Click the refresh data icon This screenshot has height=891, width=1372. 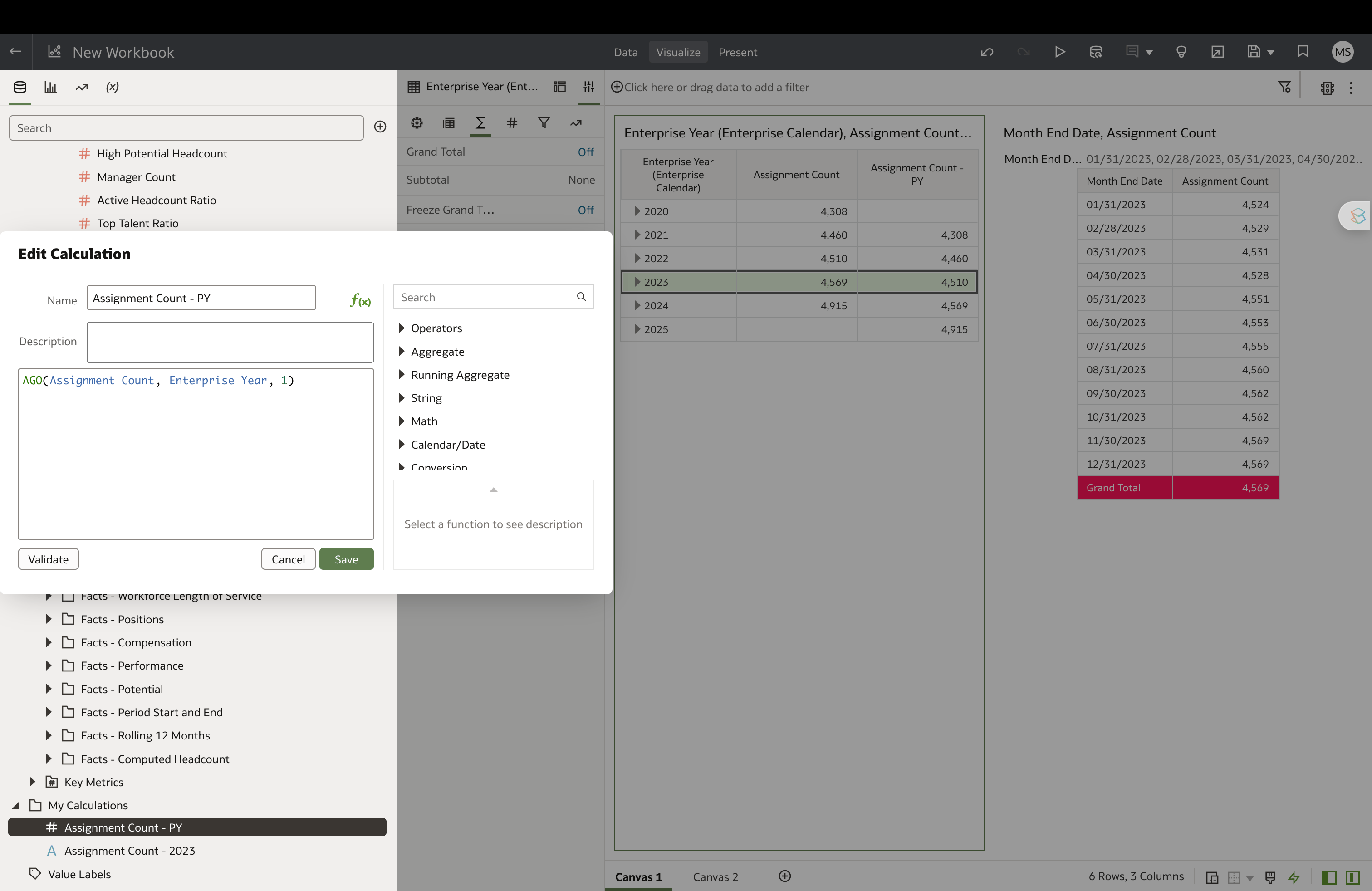click(1096, 52)
